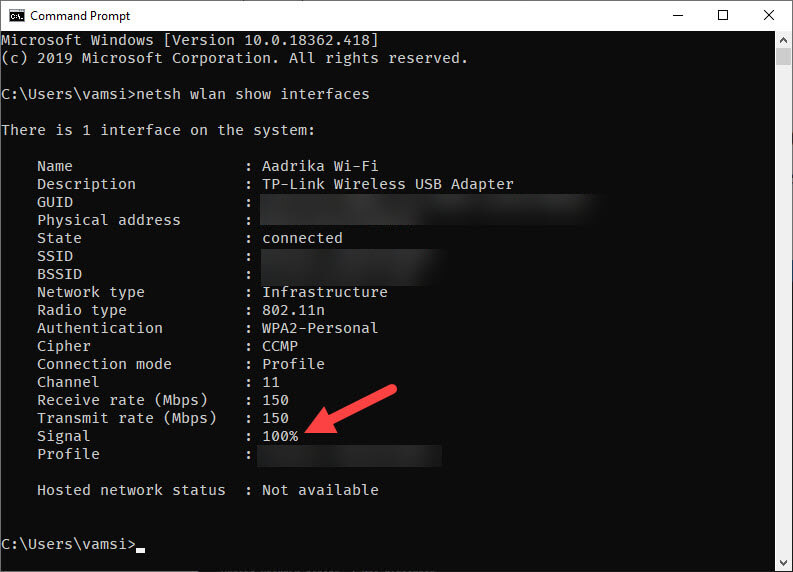Maximize the Command Prompt window

click(723, 16)
